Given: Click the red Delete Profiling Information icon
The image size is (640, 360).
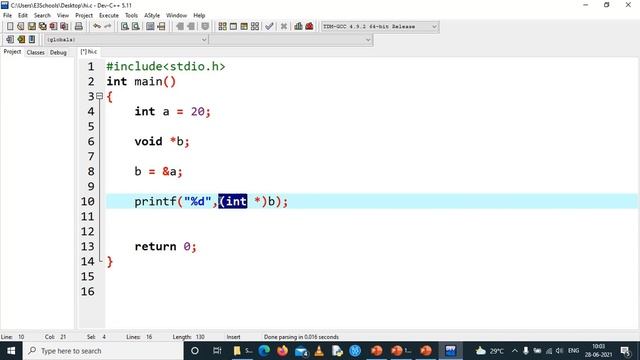Looking at the screenshot, I should (309, 27).
